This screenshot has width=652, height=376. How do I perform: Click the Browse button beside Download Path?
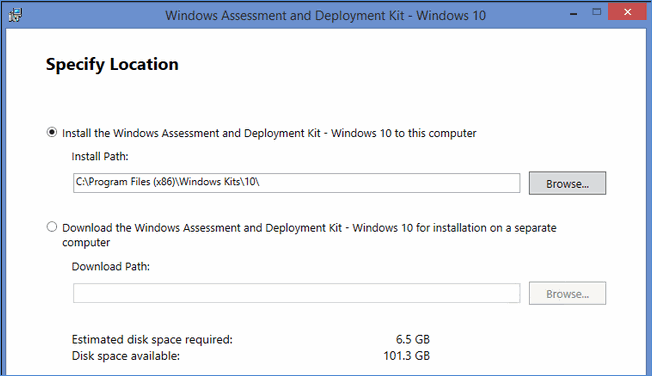coord(567,293)
